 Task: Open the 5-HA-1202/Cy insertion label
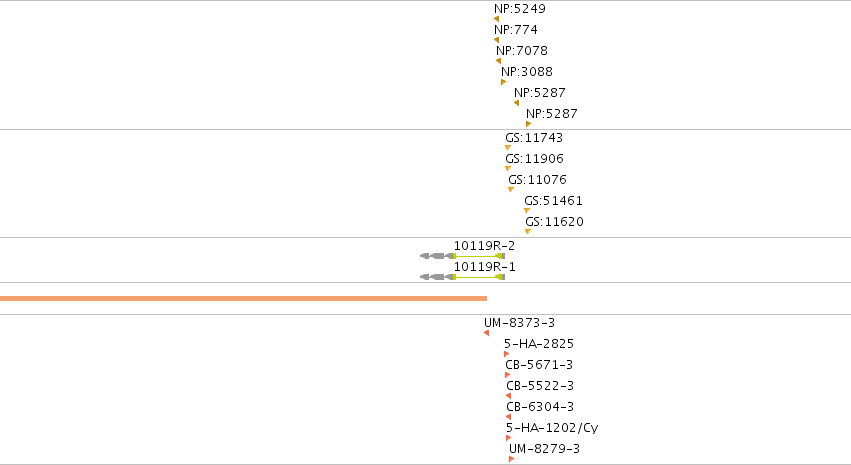click(552, 428)
